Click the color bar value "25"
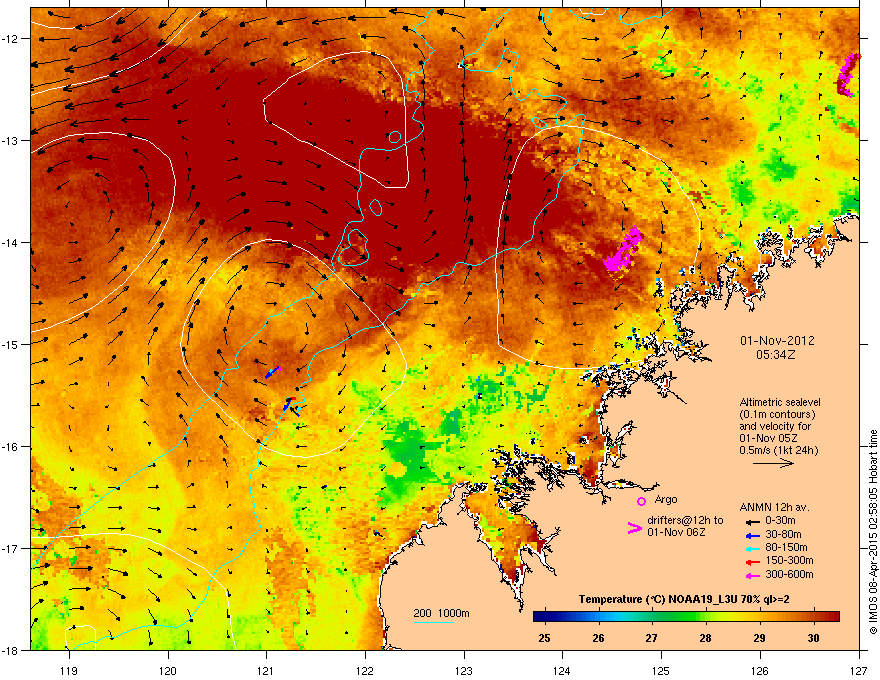880x680 pixels. click(544, 638)
